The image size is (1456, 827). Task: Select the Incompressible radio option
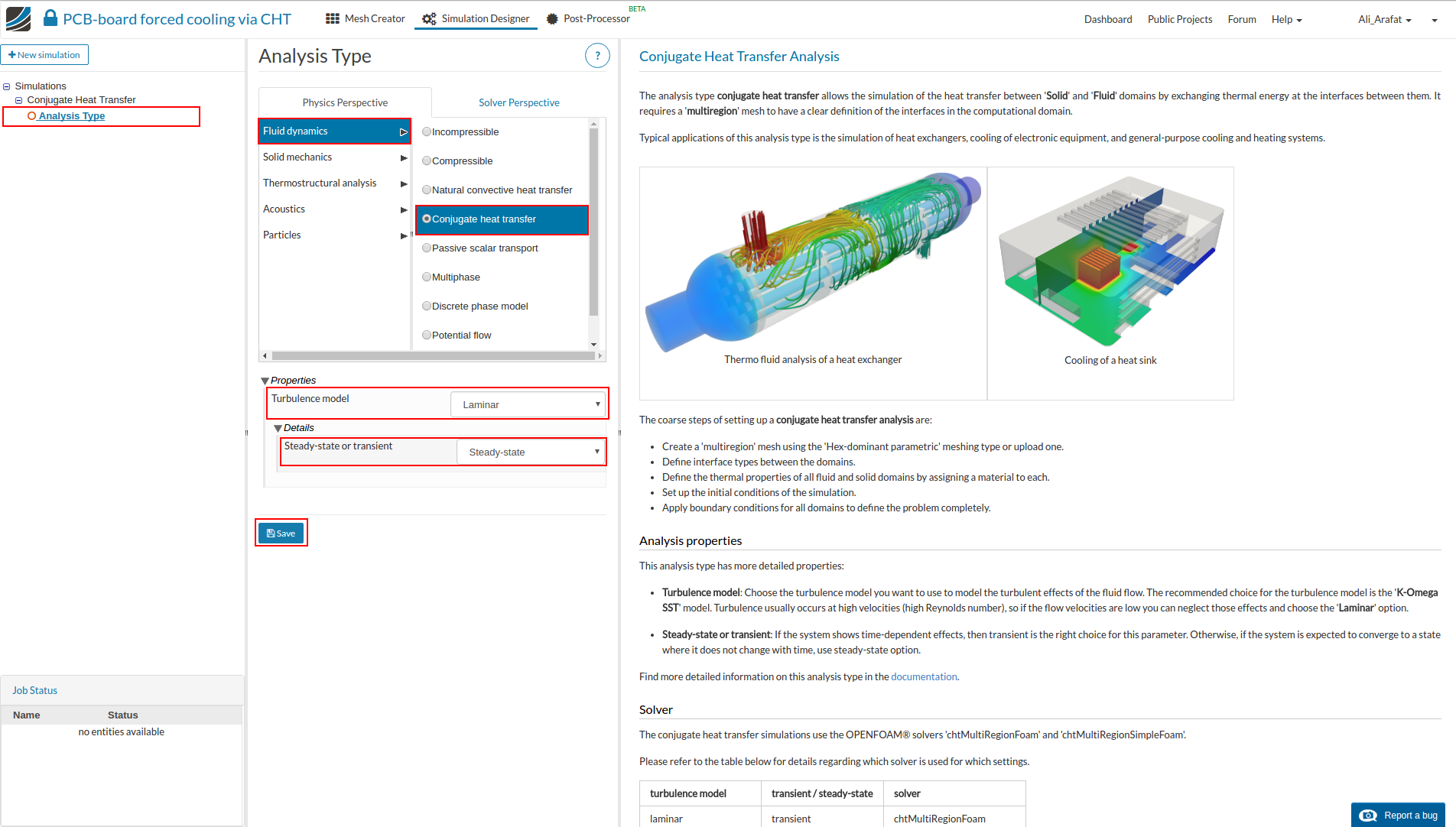(x=427, y=131)
